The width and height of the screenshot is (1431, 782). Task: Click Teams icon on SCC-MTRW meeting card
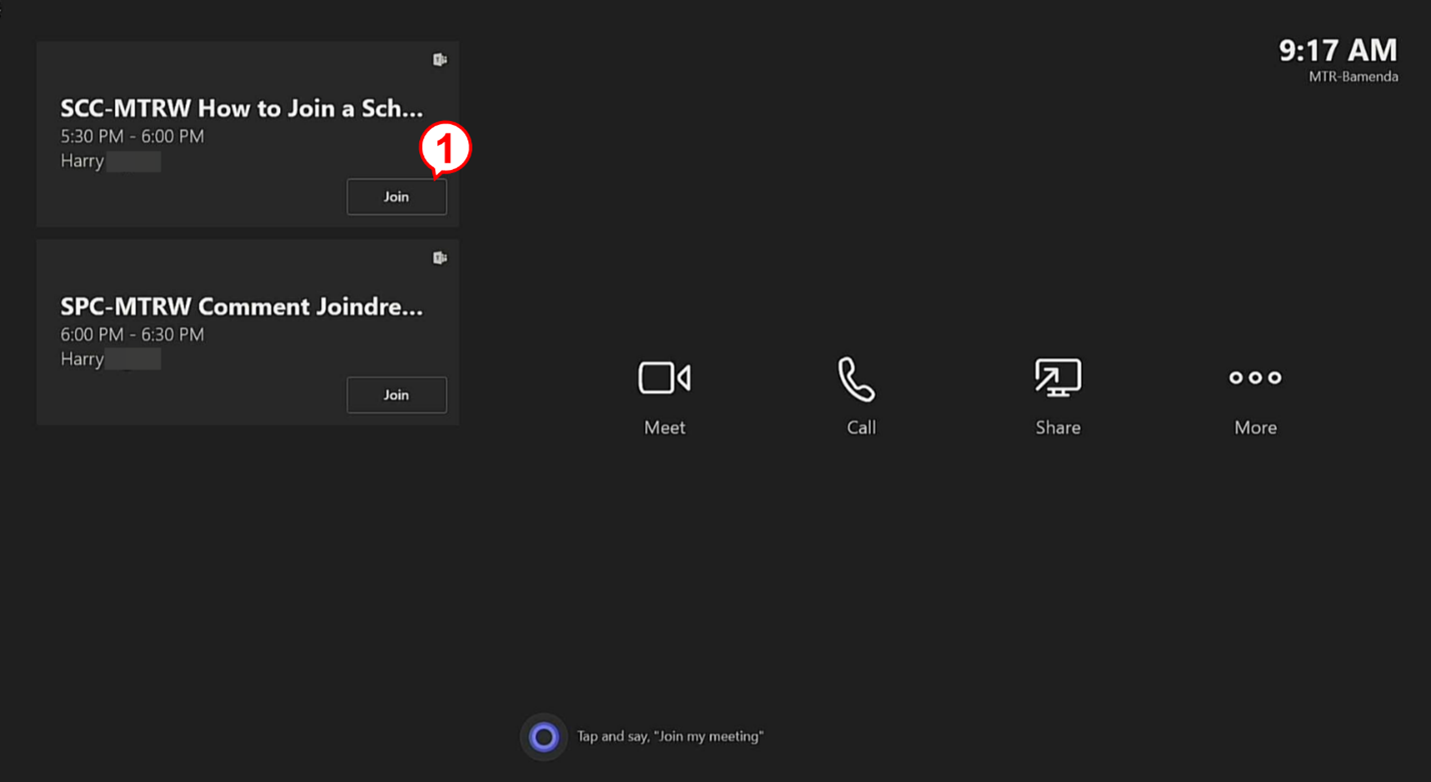440,60
